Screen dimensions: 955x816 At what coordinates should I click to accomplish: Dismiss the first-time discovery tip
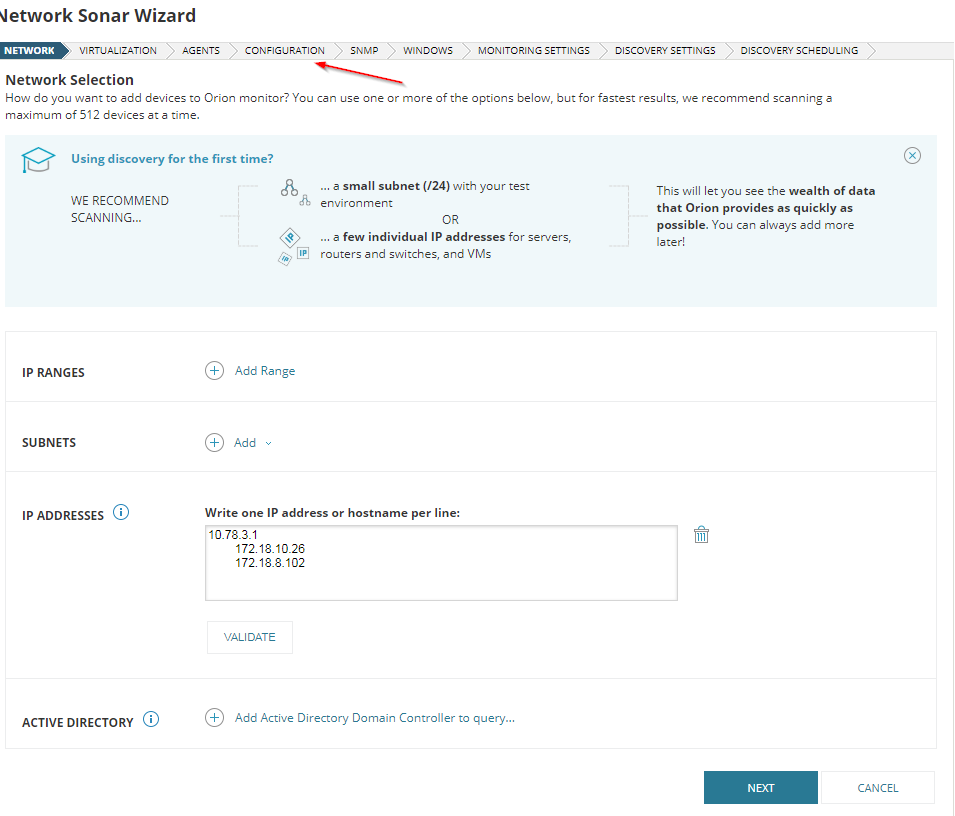912,156
